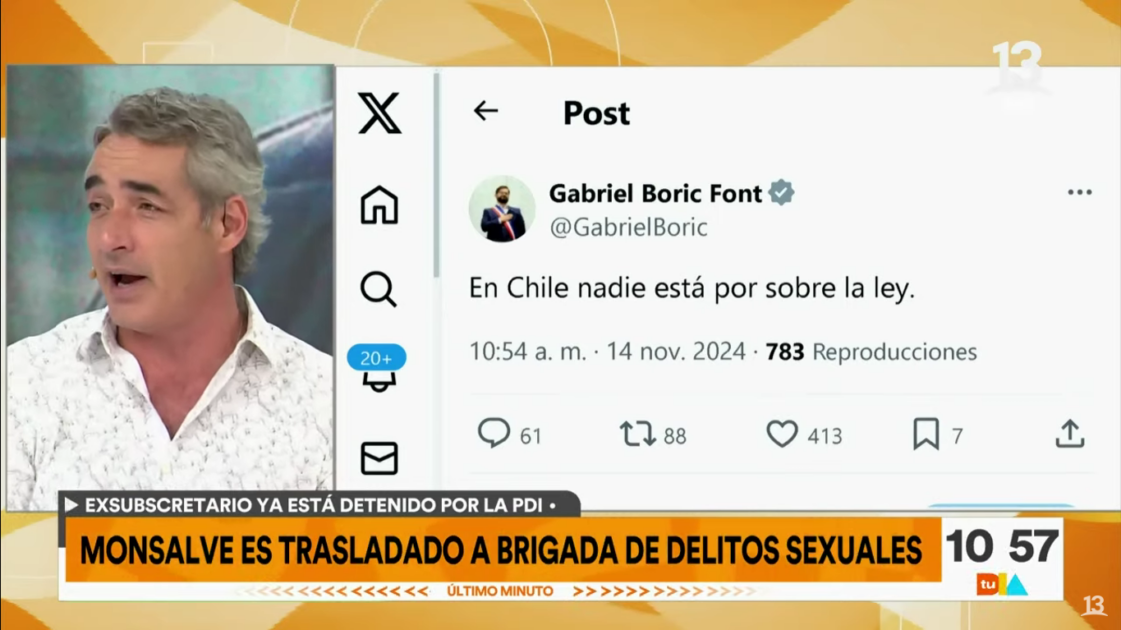Screen dimensions: 1121x630
Task: Click the blue verified badge
Action: coord(781,193)
